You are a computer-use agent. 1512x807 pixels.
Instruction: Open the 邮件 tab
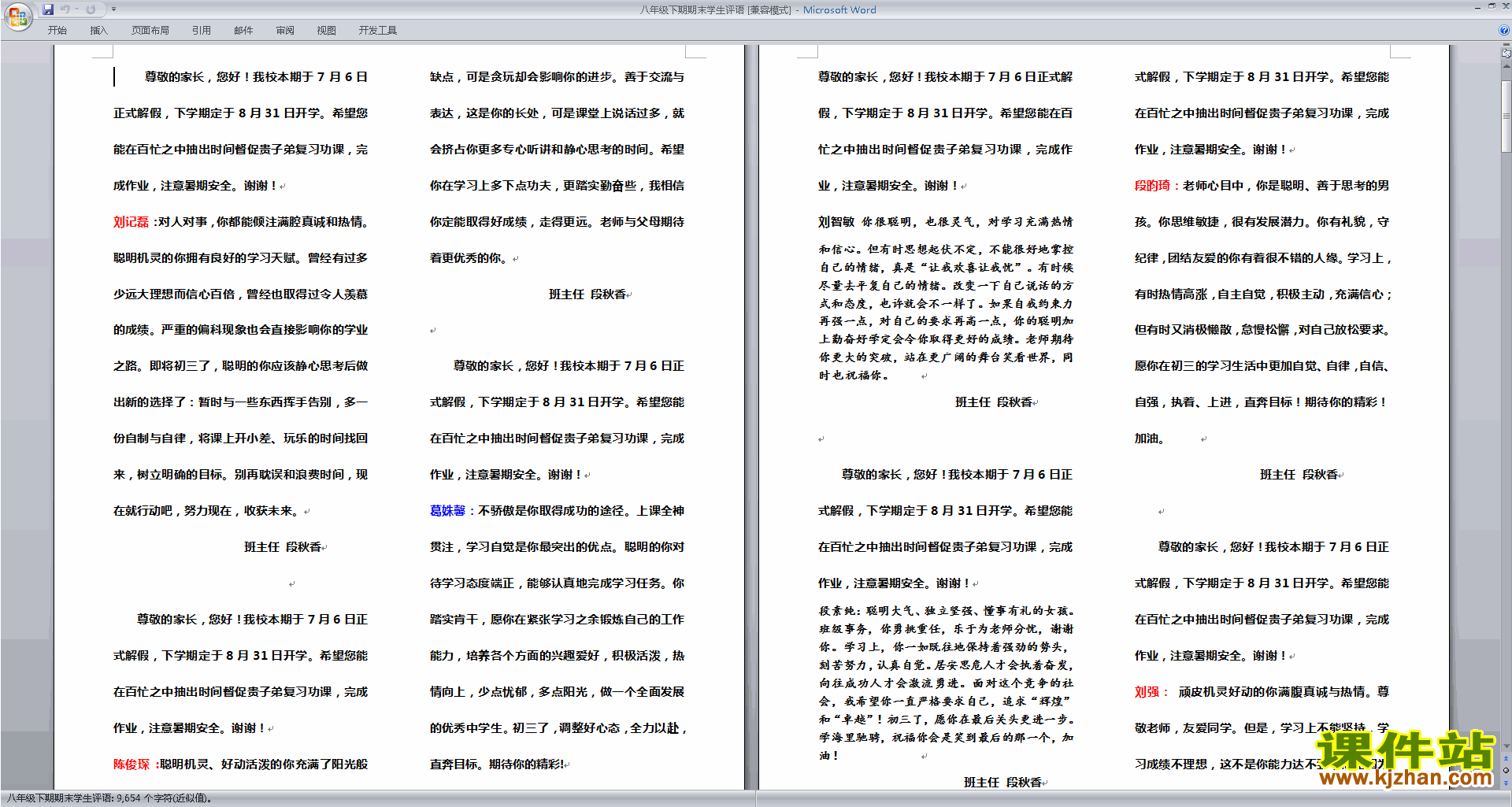[x=243, y=31]
